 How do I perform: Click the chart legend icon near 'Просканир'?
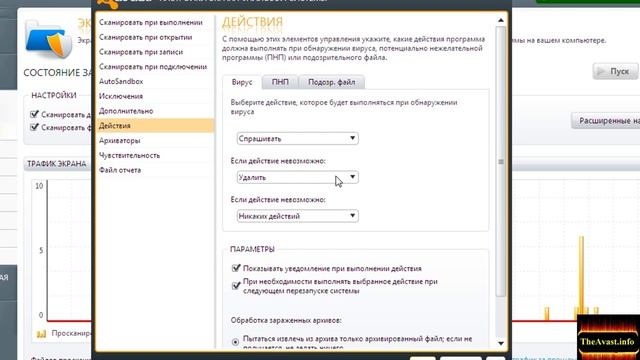[41, 334]
